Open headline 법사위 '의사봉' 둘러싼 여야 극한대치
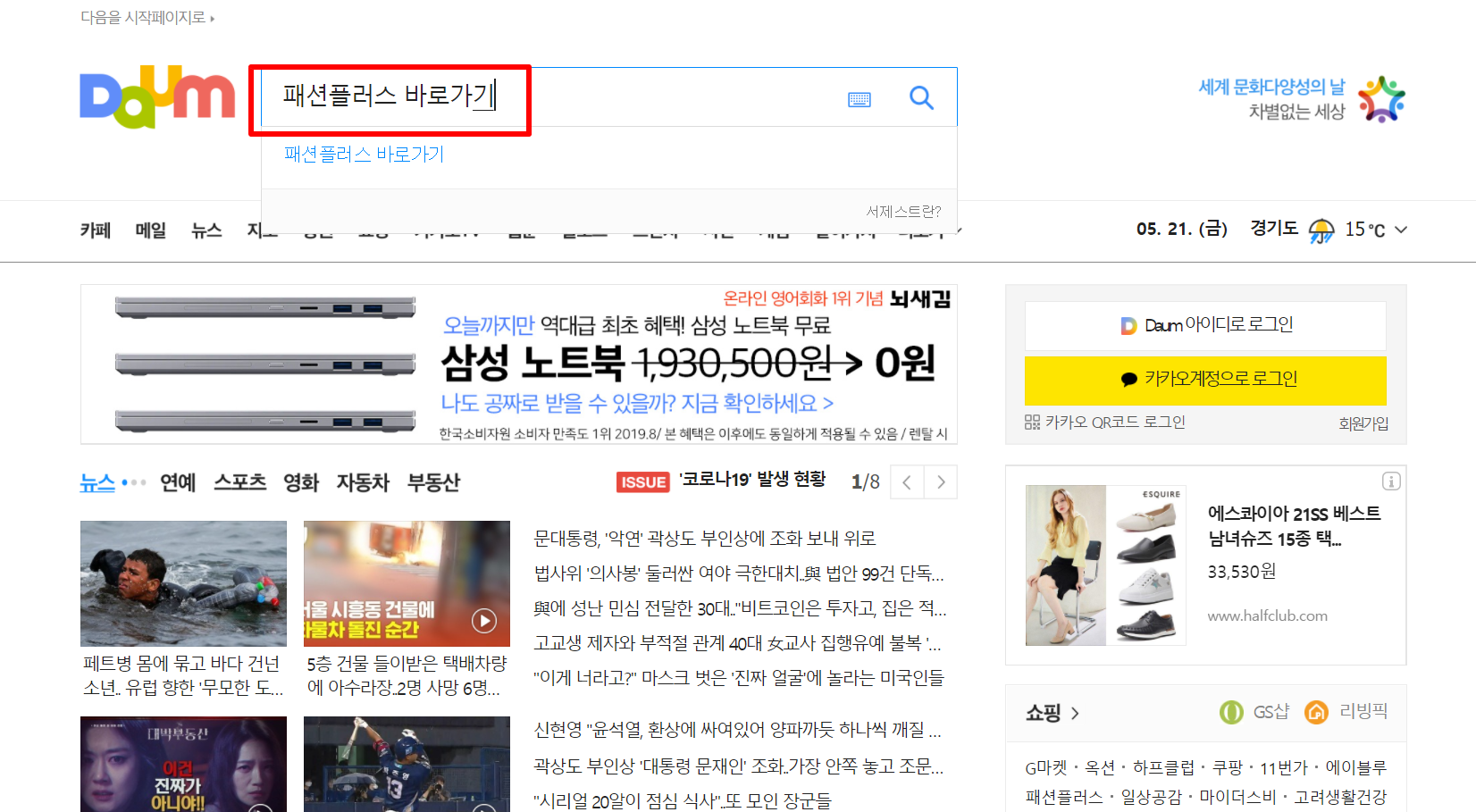This screenshot has height=812, width=1476. [739, 573]
